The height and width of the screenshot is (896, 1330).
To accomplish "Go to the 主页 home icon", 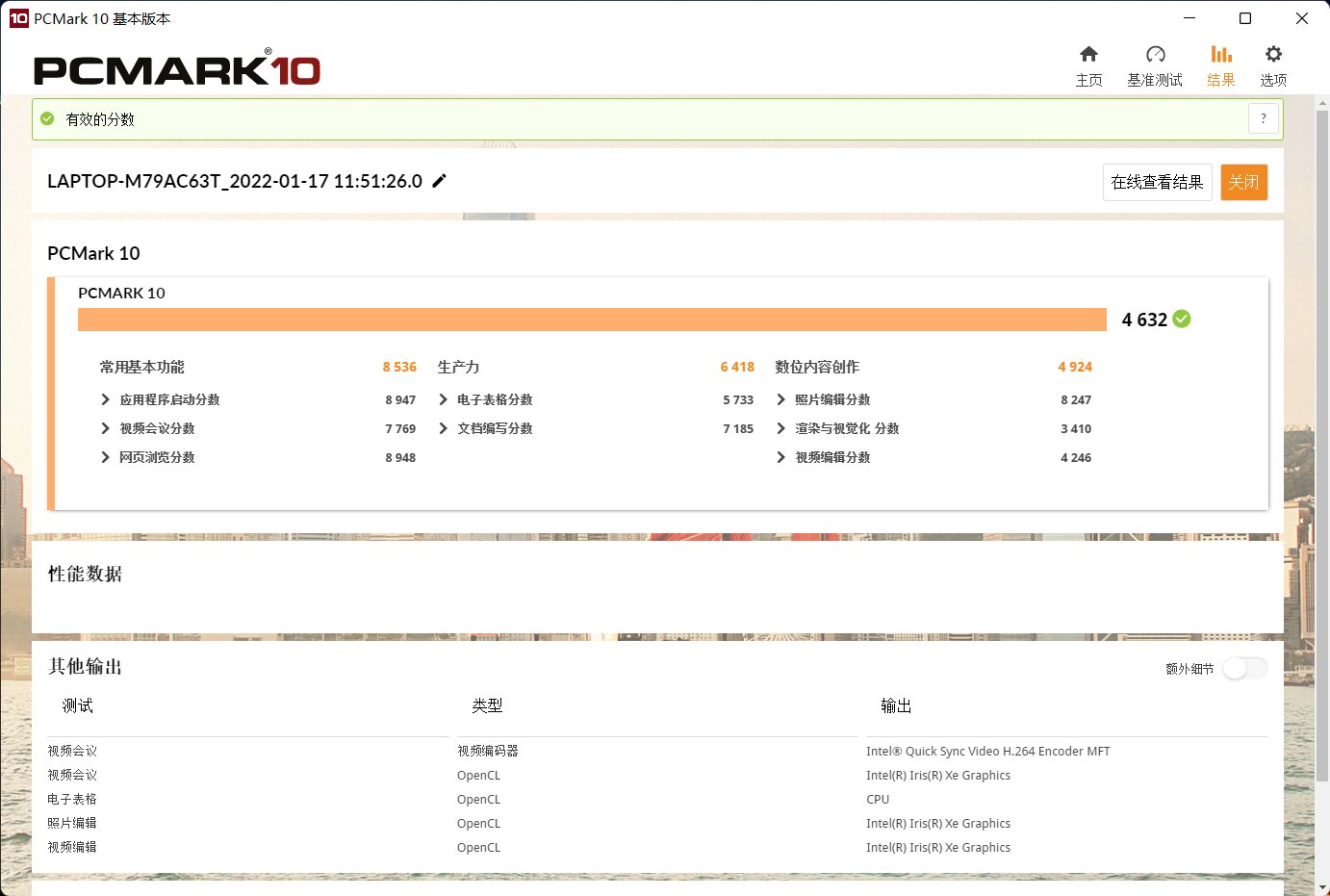I will (x=1088, y=54).
